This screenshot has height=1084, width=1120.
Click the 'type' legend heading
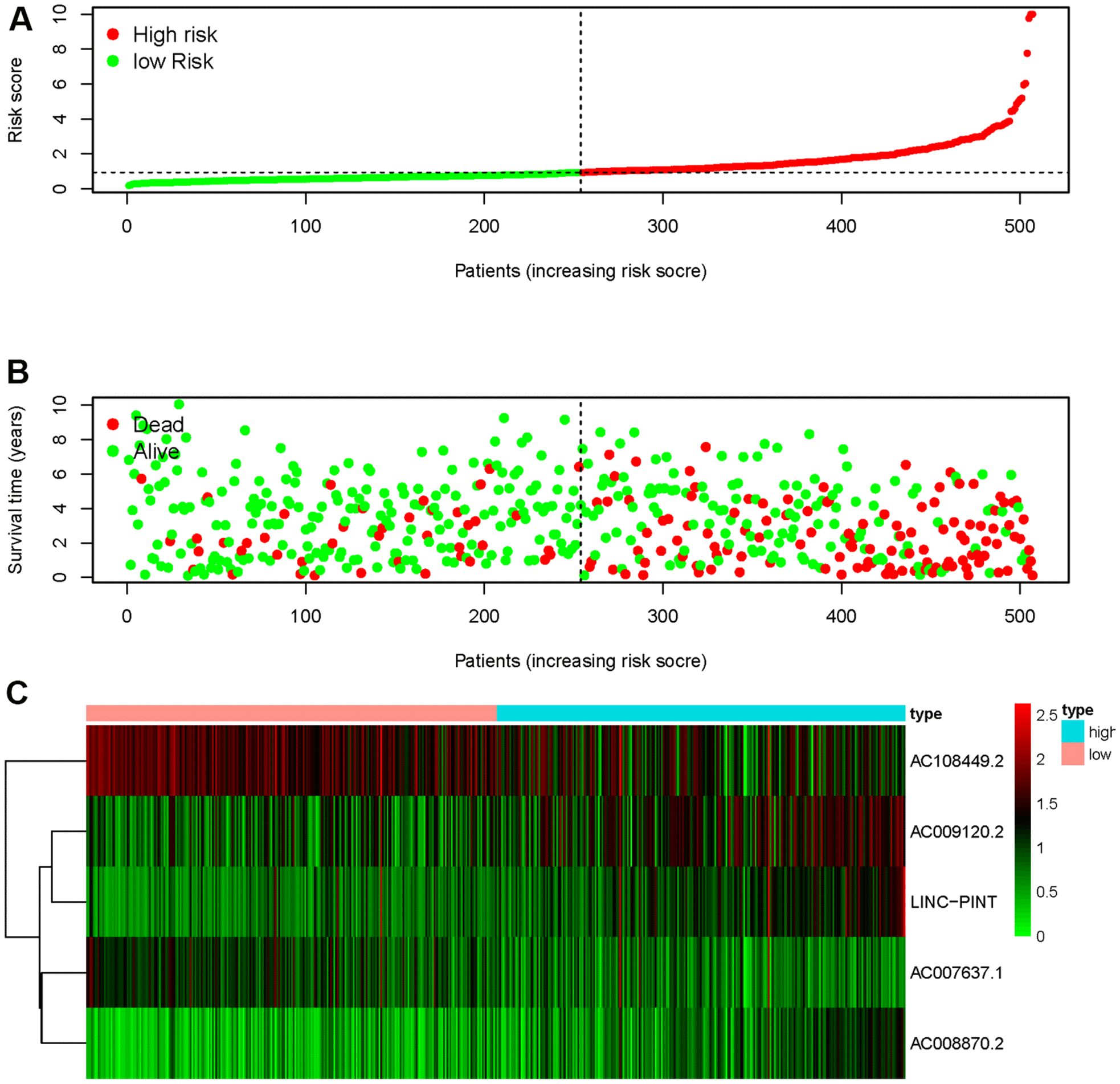pyautogui.click(x=1078, y=710)
